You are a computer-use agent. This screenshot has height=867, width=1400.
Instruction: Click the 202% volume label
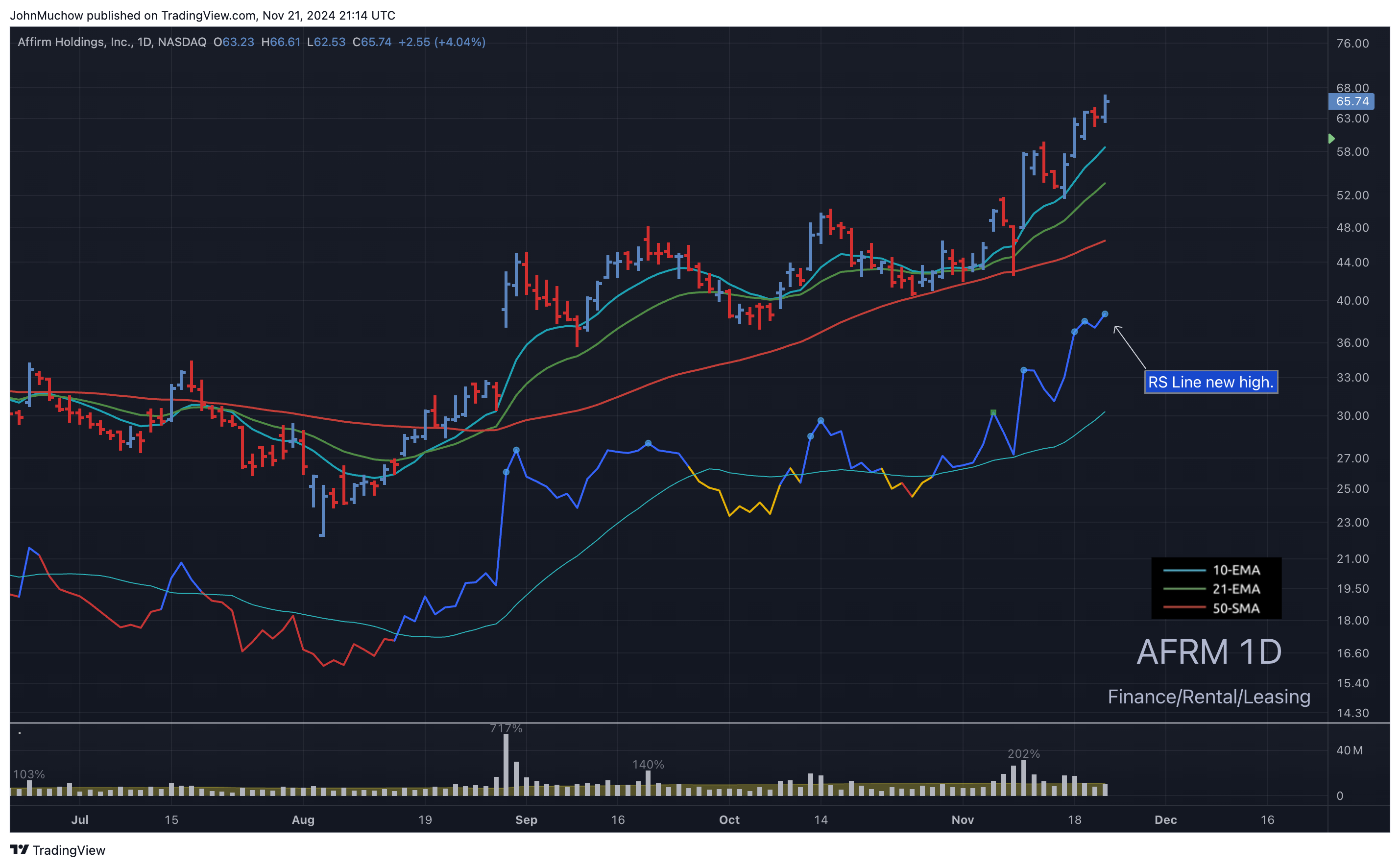pyautogui.click(x=1023, y=753)
